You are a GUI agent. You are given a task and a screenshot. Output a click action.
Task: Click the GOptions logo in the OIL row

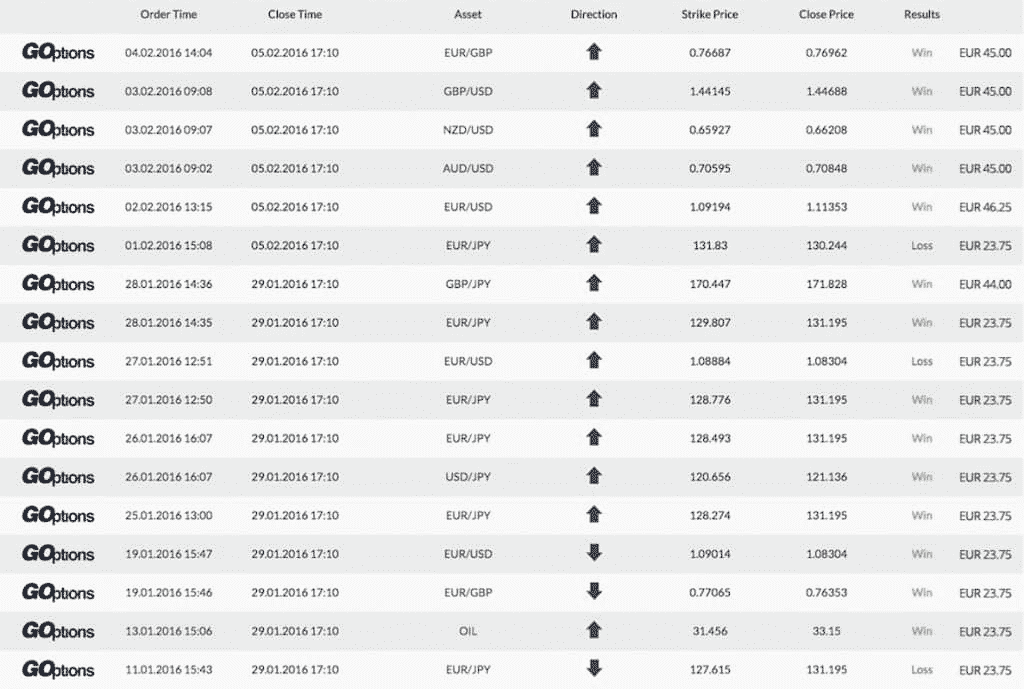(x=58, y=631)
